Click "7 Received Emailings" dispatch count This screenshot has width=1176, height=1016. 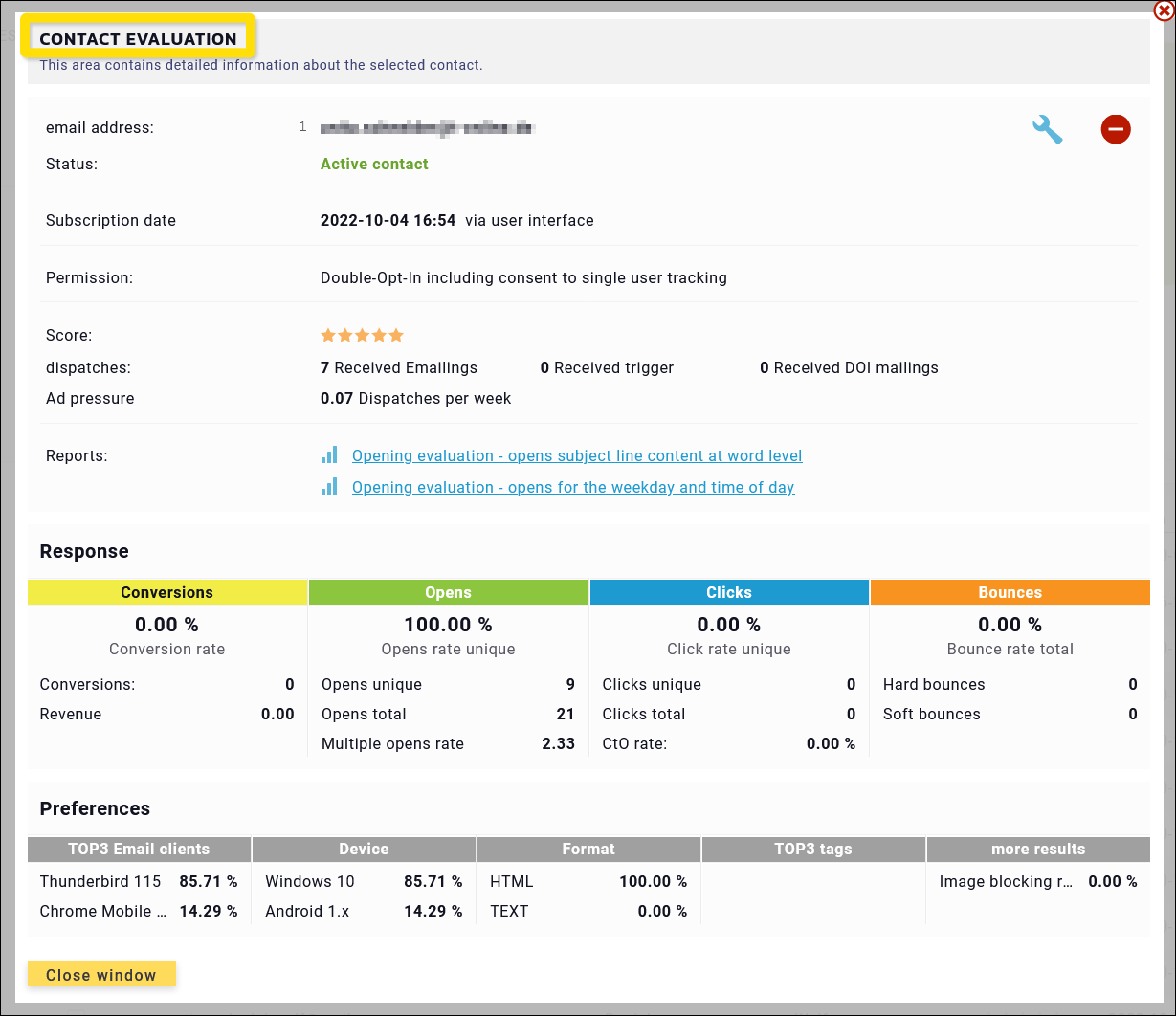pos(399,368)
